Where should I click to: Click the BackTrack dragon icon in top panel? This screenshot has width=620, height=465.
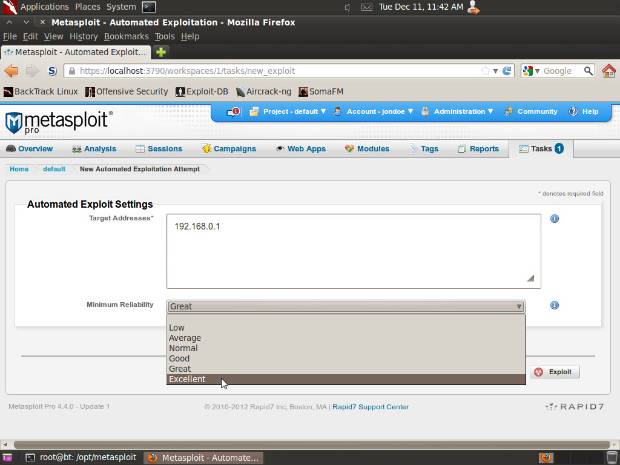click(9, 7)
